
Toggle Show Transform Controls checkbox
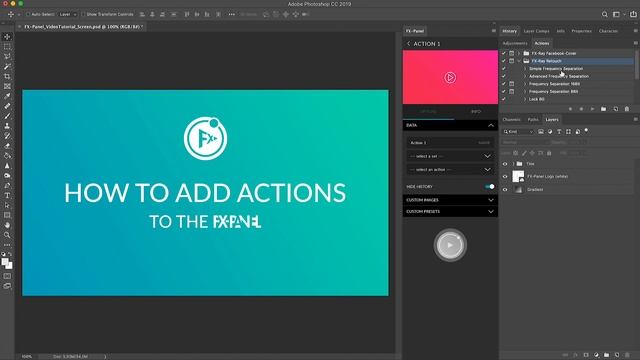pos(83,14)
